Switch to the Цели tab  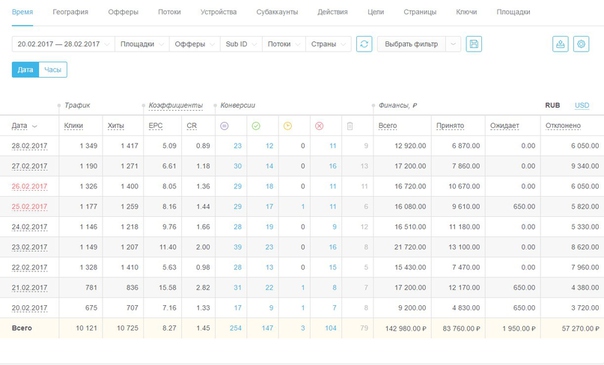click(376, 12)
